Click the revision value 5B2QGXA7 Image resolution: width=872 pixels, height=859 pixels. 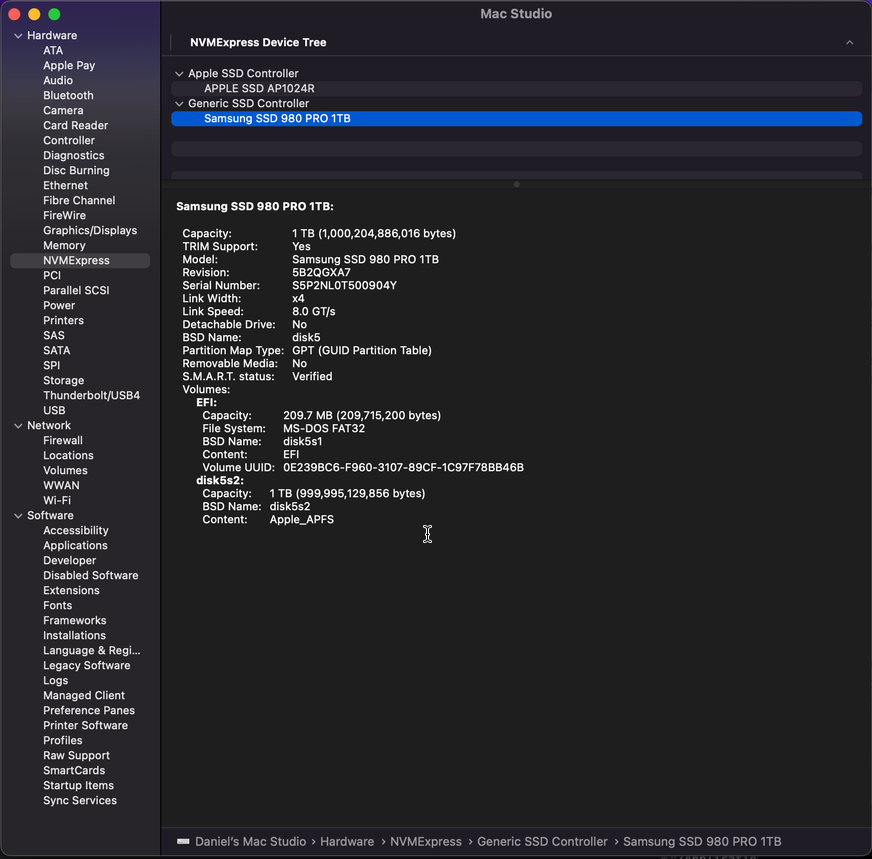321,273
